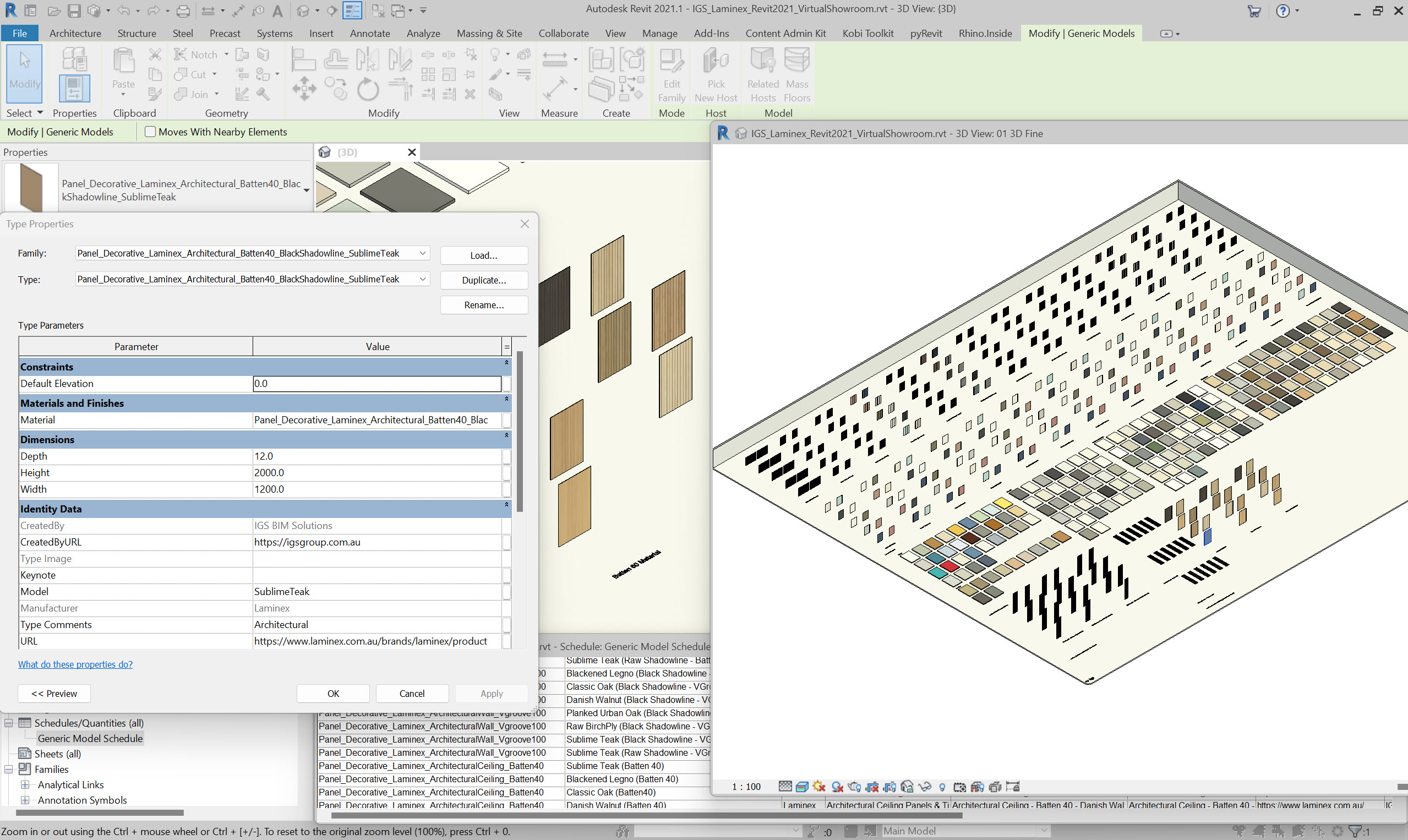Viewport: 1408px width, 840px height.
Task: Click the Detail Level icon next to scale
Action: [x=785, y=787]
